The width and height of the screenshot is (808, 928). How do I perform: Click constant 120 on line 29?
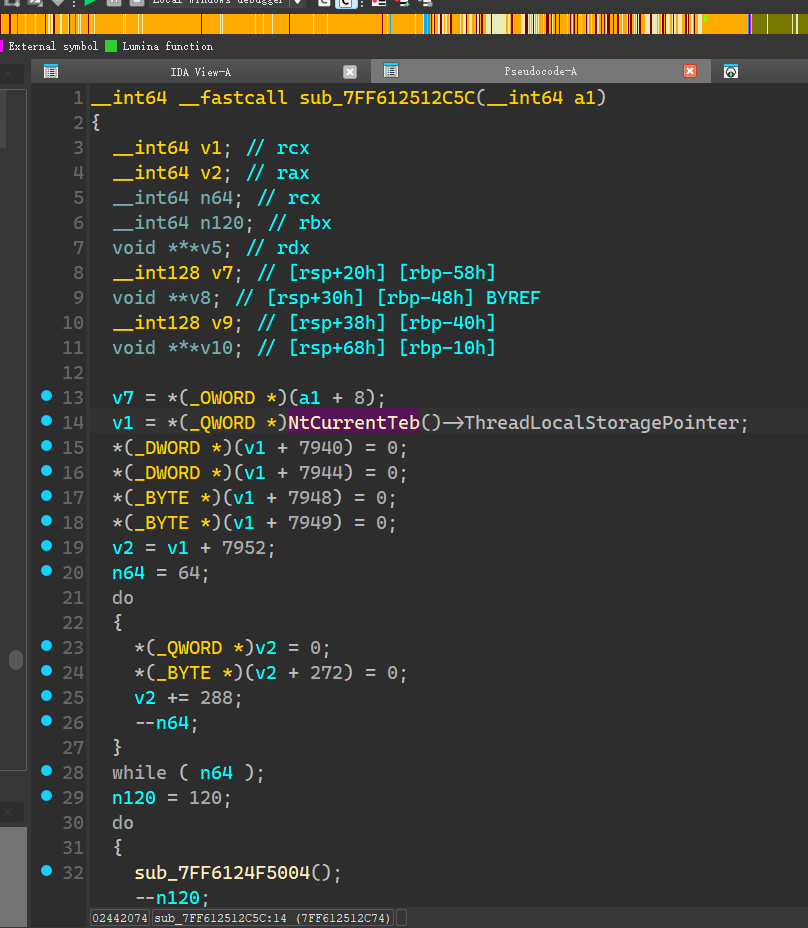pos(205,798)
